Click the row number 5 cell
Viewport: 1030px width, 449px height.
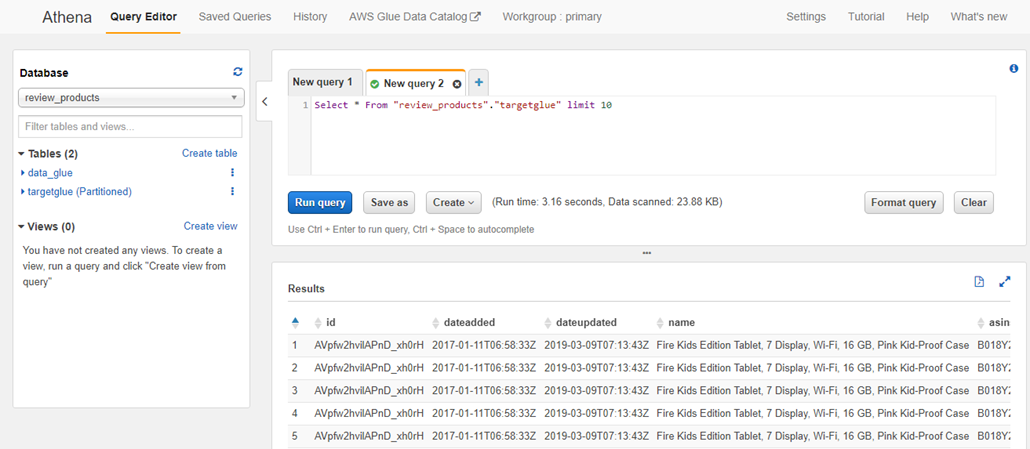tap(295, 436)
